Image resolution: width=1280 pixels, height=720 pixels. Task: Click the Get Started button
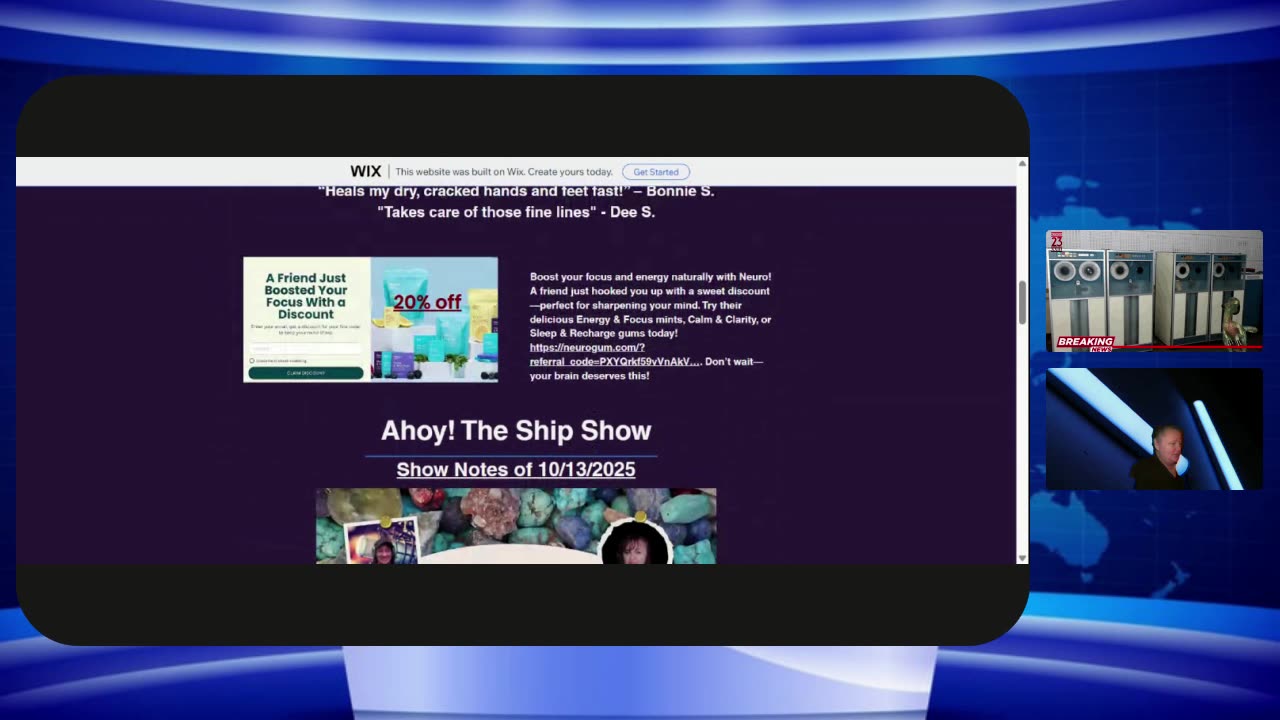656,172
